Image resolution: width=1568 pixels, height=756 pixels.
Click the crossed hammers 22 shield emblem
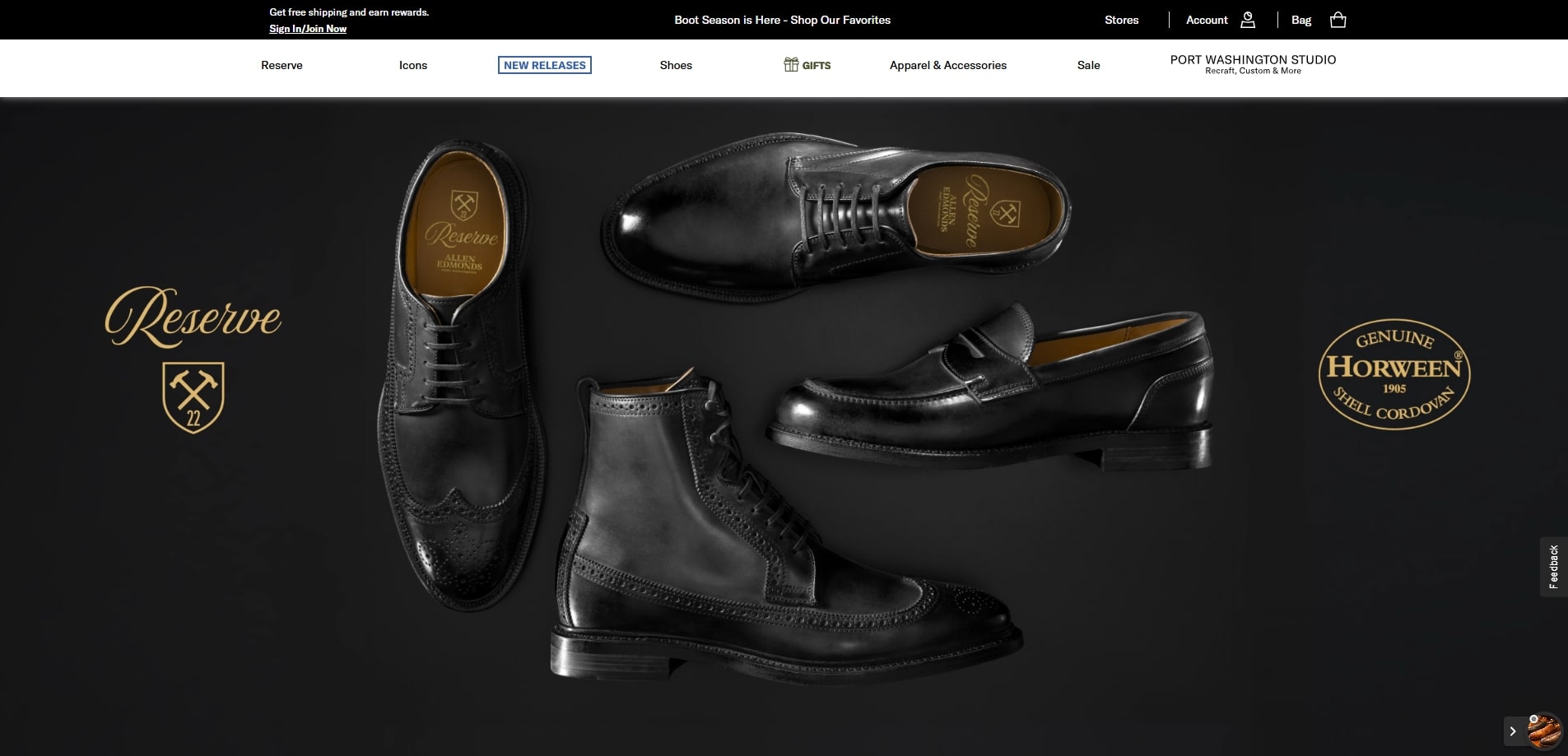(x=193, y=397)
